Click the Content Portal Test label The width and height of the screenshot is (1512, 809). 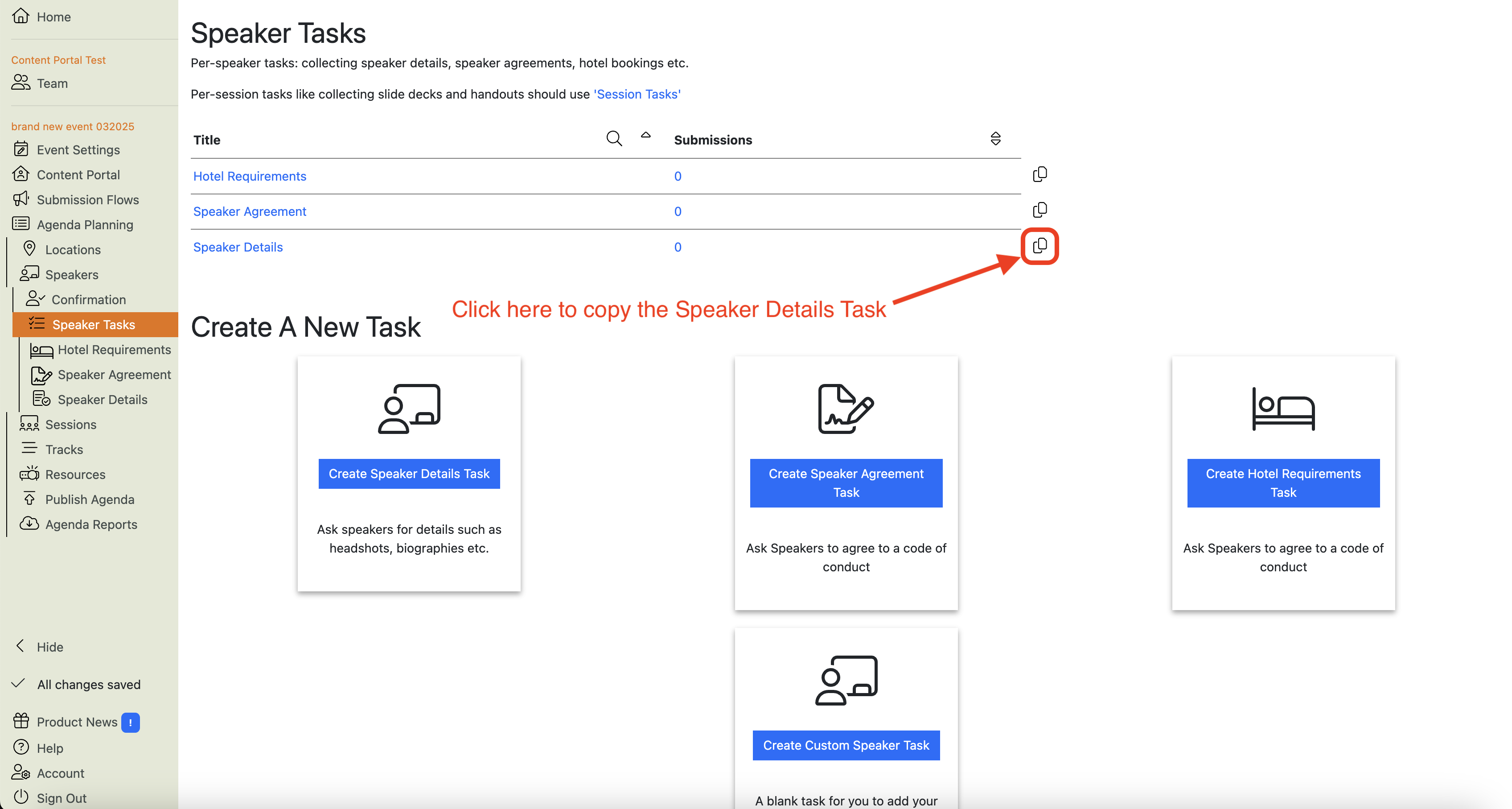[58, 60]
